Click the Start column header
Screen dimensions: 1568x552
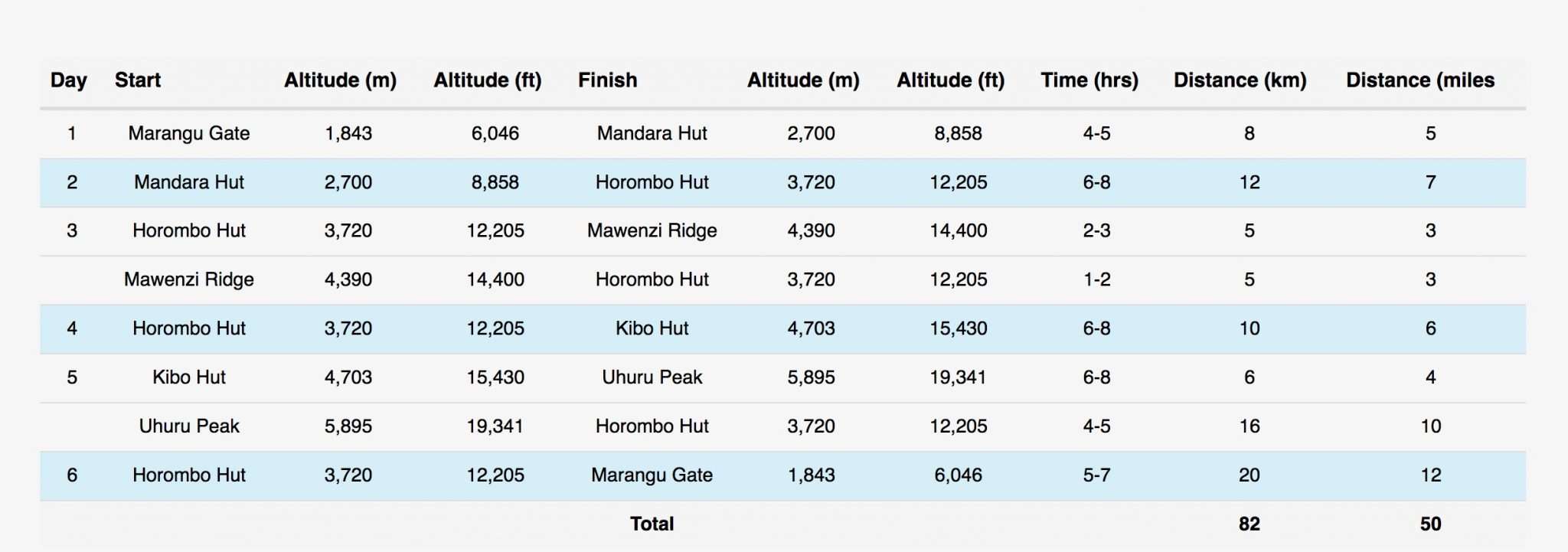click(x=138, y=80)
